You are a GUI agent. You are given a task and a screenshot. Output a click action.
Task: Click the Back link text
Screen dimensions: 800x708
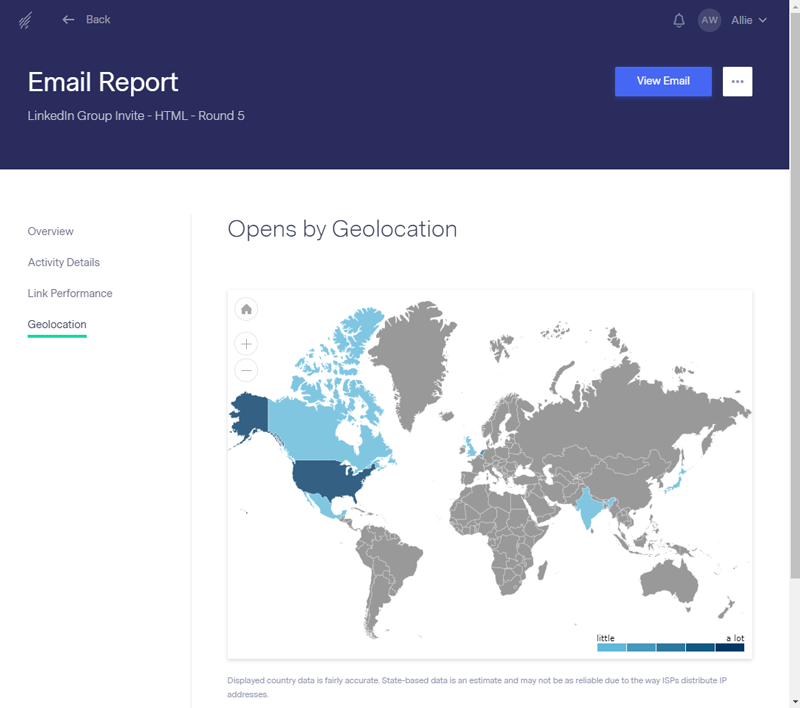click(98, 20)
